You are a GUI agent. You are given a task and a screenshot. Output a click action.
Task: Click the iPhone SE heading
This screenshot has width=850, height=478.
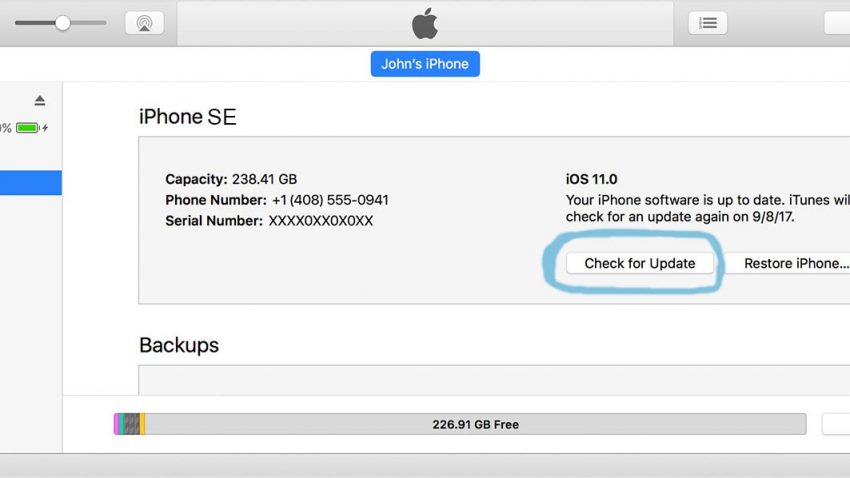[x=188, y=117]
